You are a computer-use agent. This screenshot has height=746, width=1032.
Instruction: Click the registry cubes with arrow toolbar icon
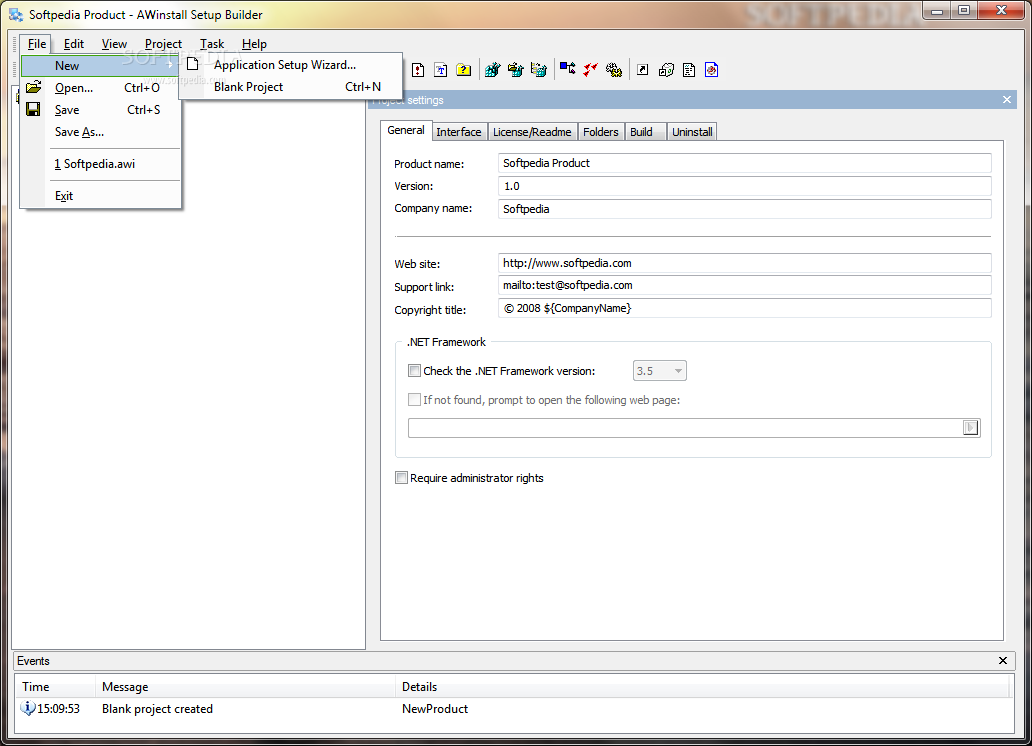point(492,70)
